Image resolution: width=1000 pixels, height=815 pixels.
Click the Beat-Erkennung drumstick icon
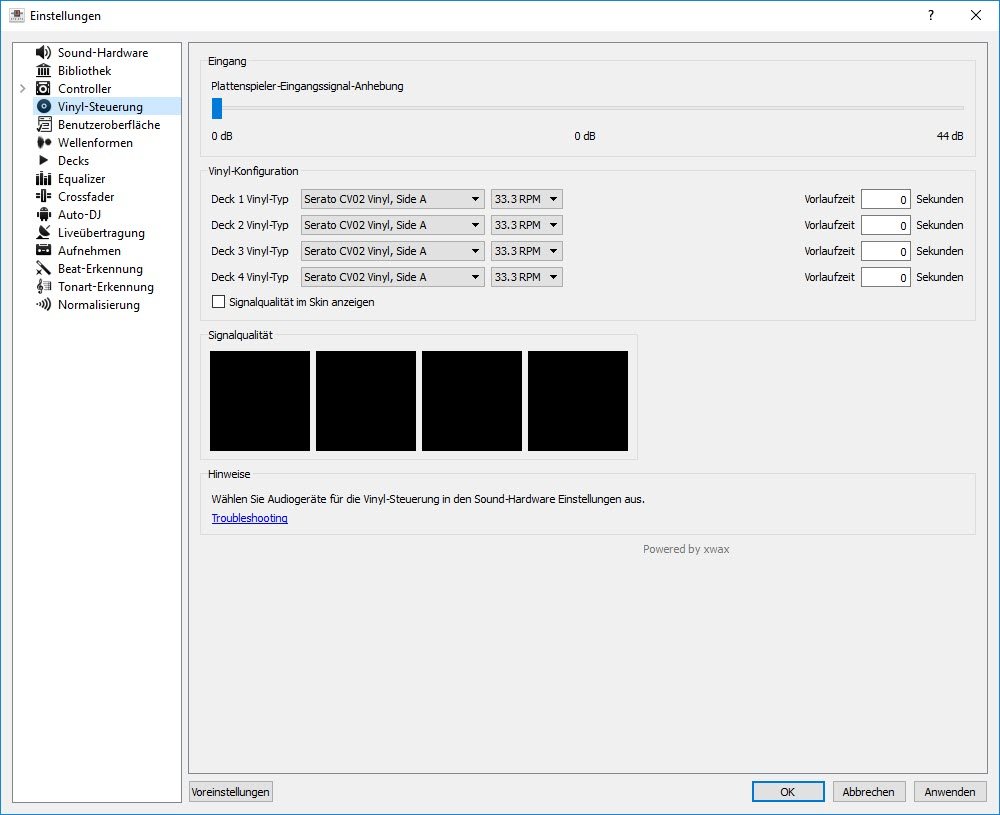tap(43, 268)
